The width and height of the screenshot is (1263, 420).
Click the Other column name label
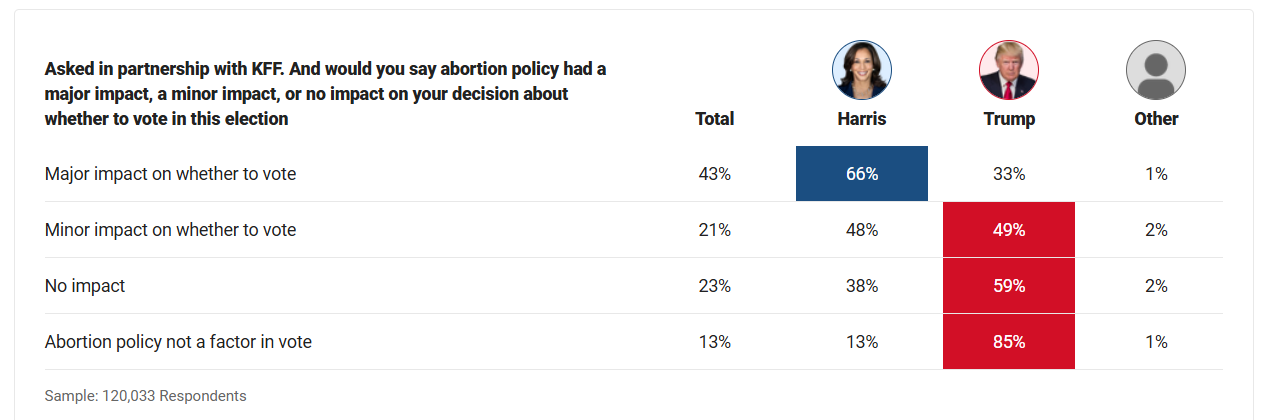(x=1156, y=119)
